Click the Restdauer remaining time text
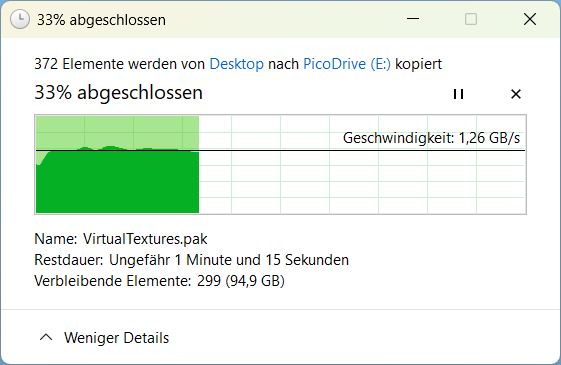Screen dimensions: 561x365 coord(191,260)
